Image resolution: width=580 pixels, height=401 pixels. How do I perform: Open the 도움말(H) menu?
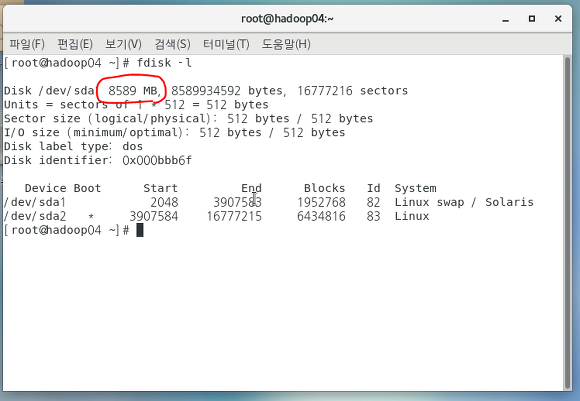click(x=286, y=44)
